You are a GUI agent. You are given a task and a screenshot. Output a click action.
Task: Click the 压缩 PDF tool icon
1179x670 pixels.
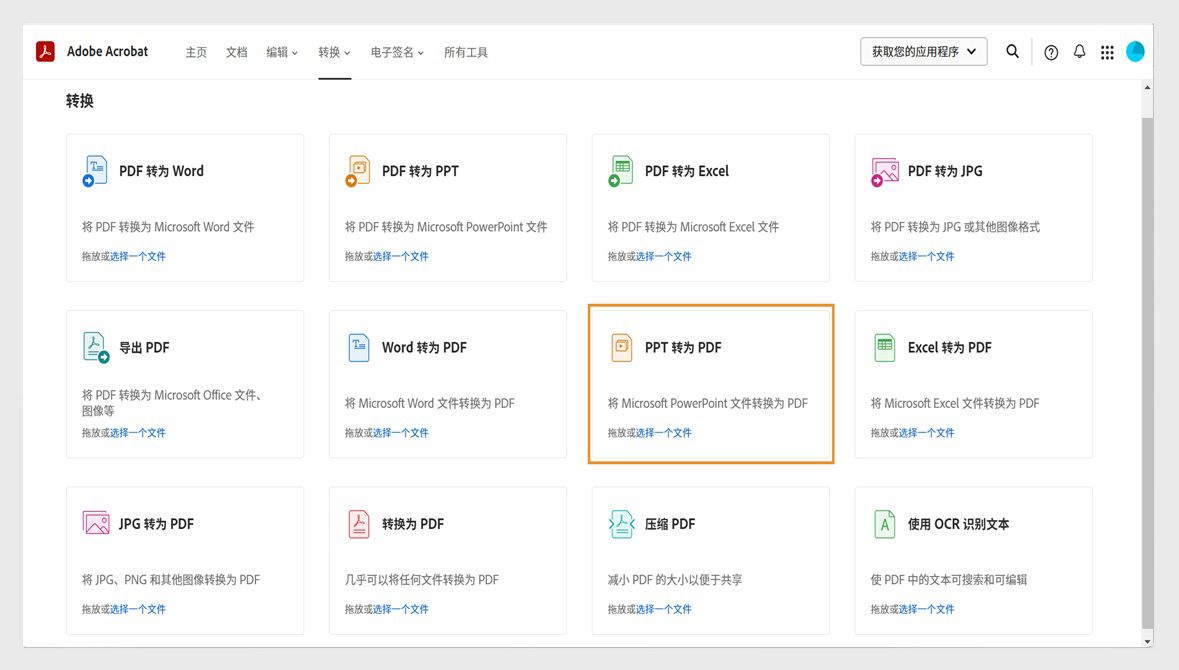pos(621,522)
